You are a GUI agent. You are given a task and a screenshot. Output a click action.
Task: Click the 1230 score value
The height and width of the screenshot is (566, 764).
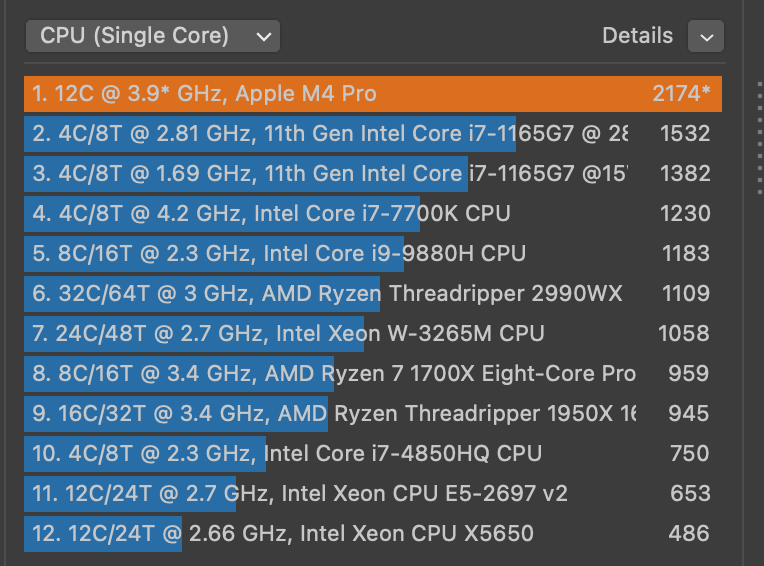685,213
